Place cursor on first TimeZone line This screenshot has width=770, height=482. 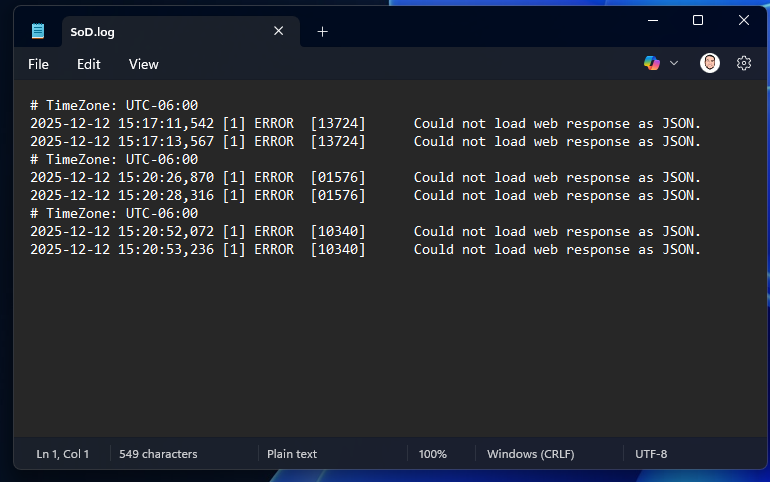pyautogui.click(x=114, y=105)
